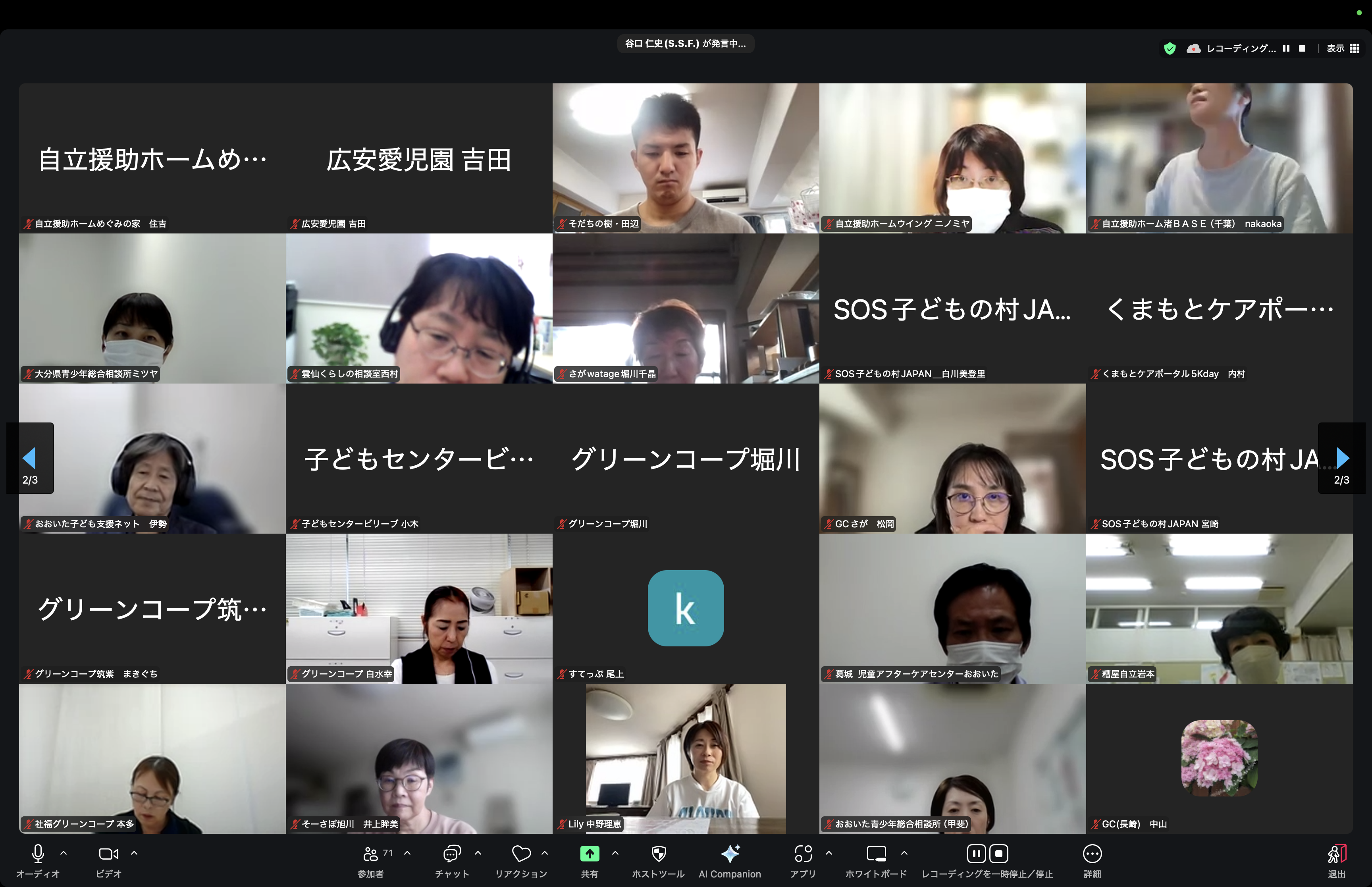Pause recording in the bottom toolbar
The width and height of the screenshot is (1372, 887).
click(976, 854)
